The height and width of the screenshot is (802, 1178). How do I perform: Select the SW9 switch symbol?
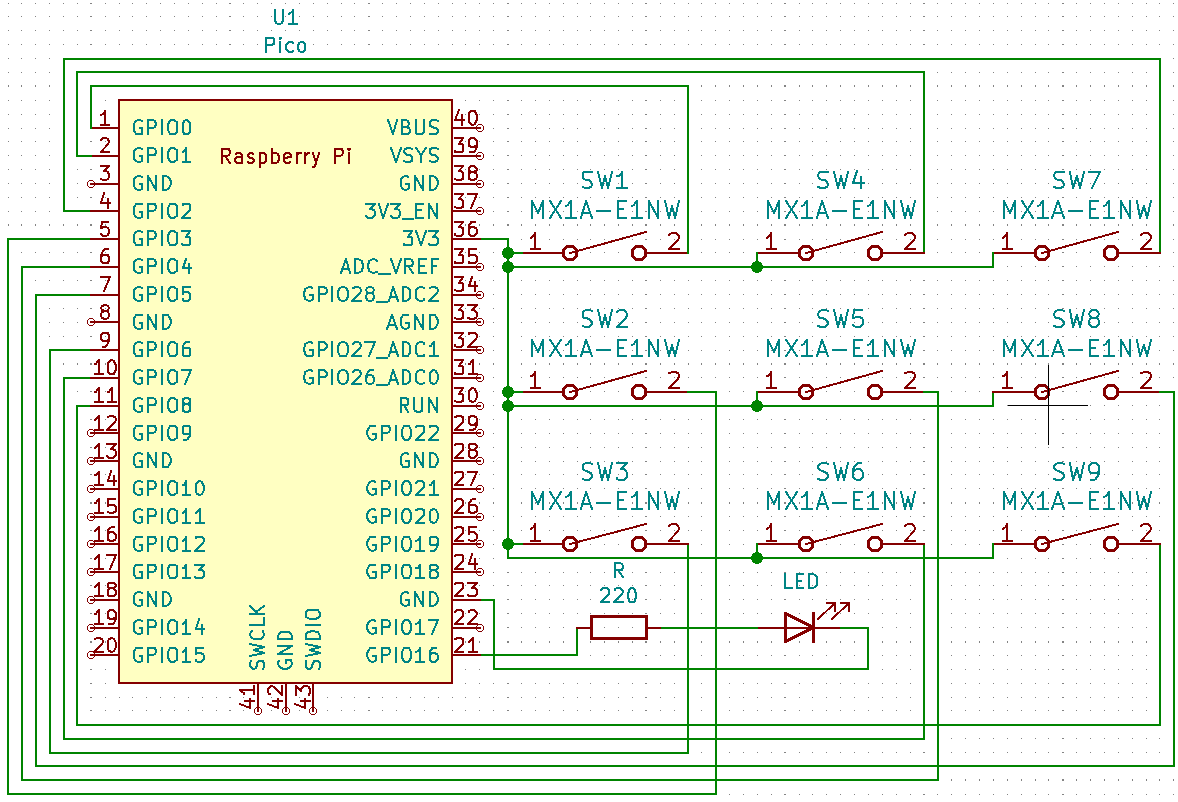pos(1076,538)
